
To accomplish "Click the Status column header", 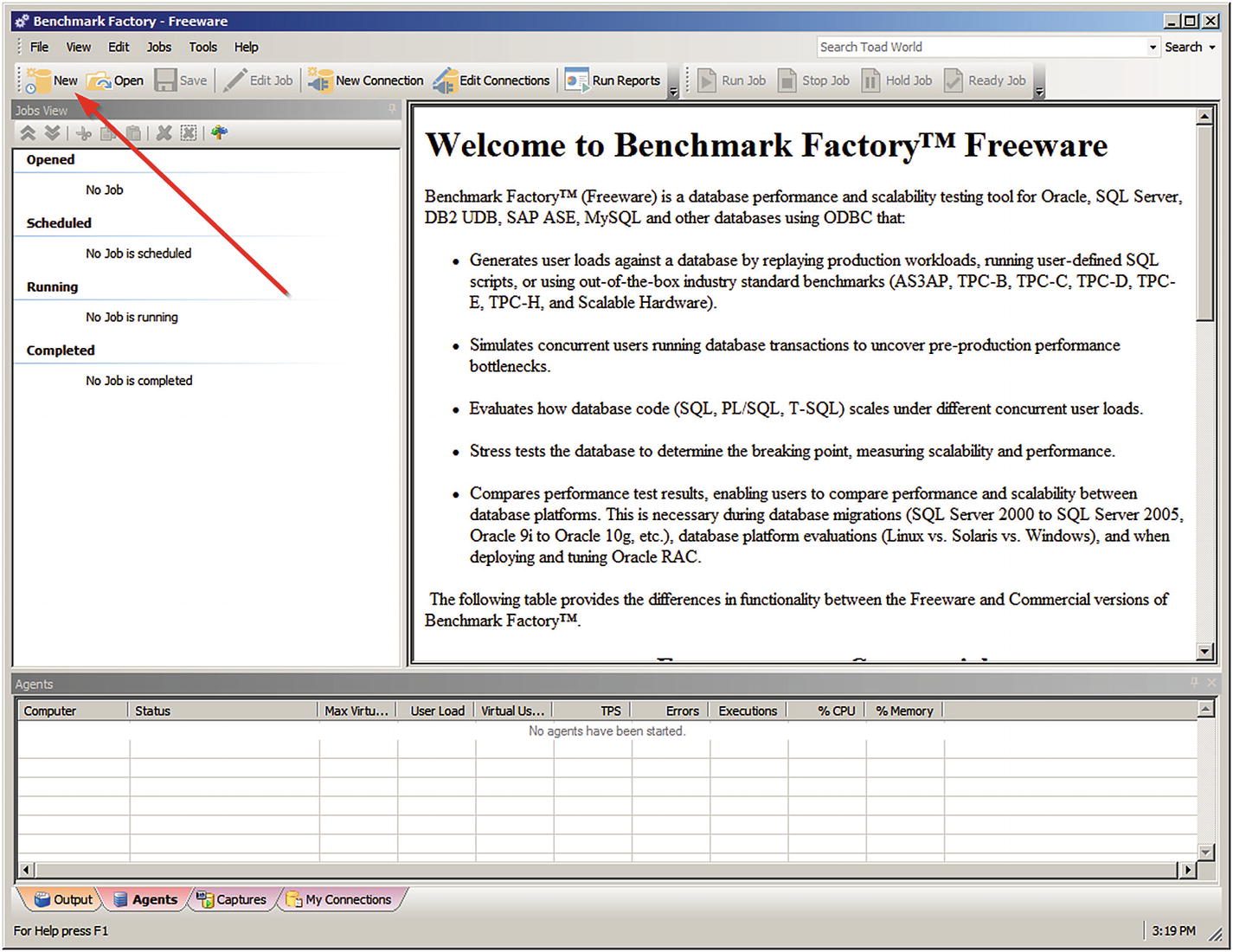I will 223,711.
